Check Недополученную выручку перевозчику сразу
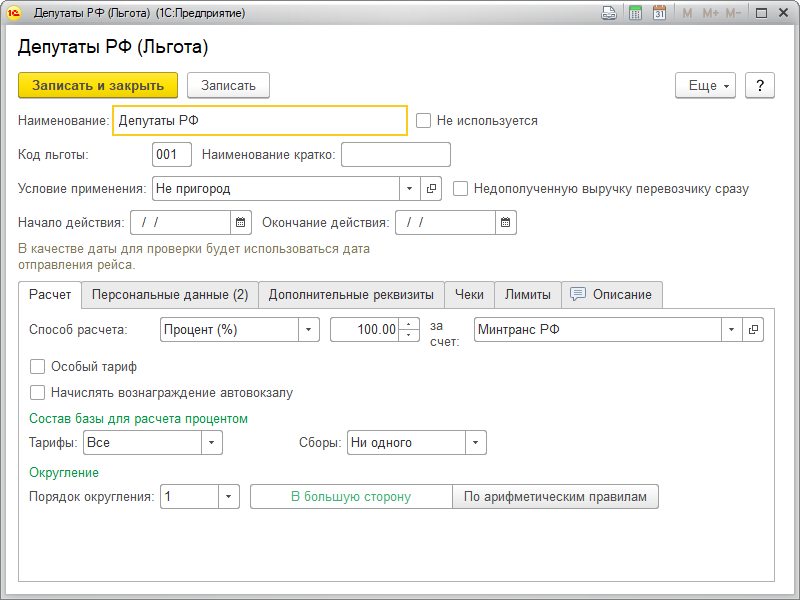The width and height of the screenshot is (800, 600). tap(461, 188)
